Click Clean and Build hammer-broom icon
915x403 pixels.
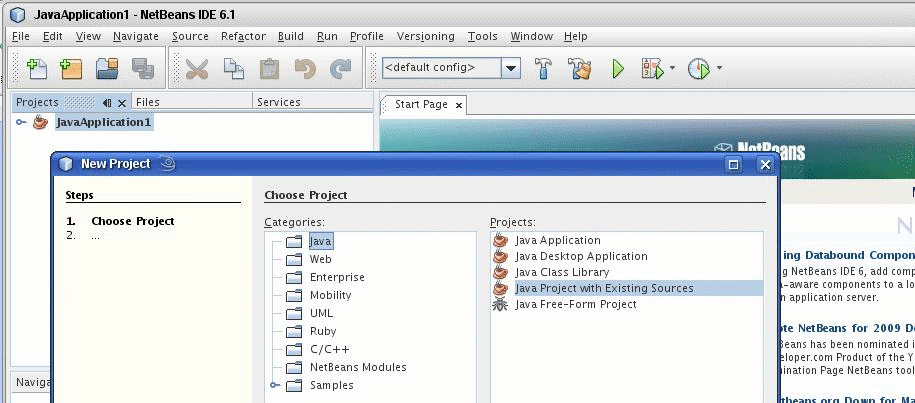click(x=580, y=69)
